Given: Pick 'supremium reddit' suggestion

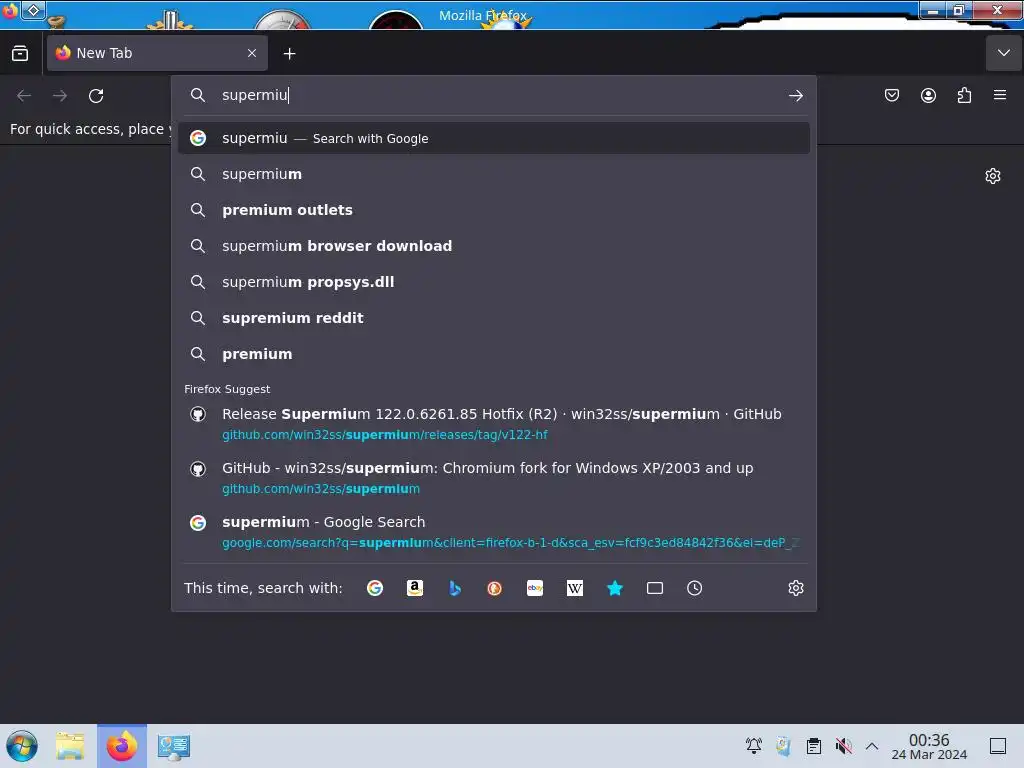Looking at the screenshot, I should (494, 318).
